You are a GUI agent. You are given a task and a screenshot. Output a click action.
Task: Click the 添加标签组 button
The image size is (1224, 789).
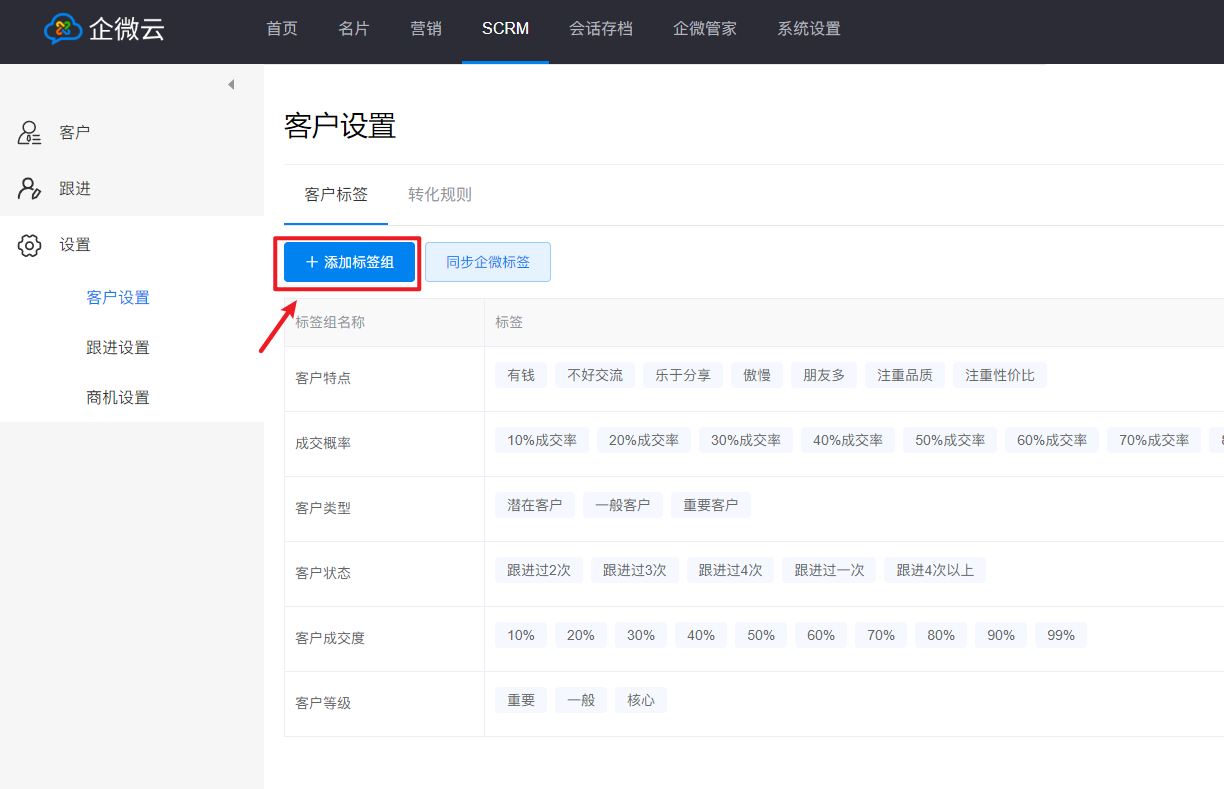(x=349, y=262)
